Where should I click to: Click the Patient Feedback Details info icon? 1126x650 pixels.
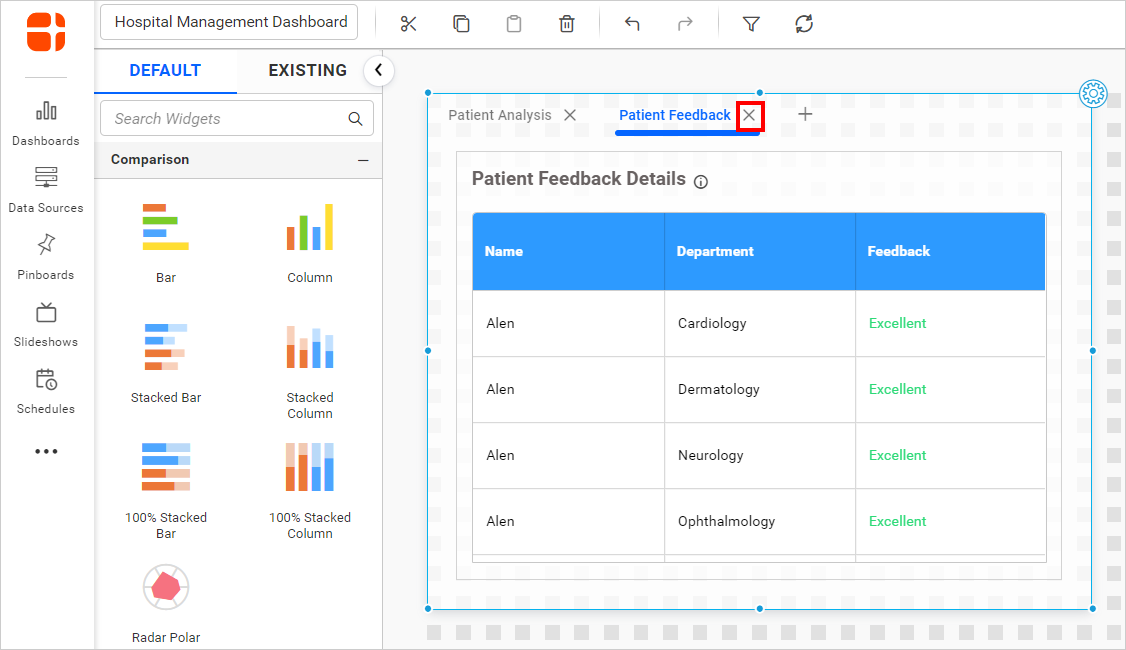[x=701, y=182]
